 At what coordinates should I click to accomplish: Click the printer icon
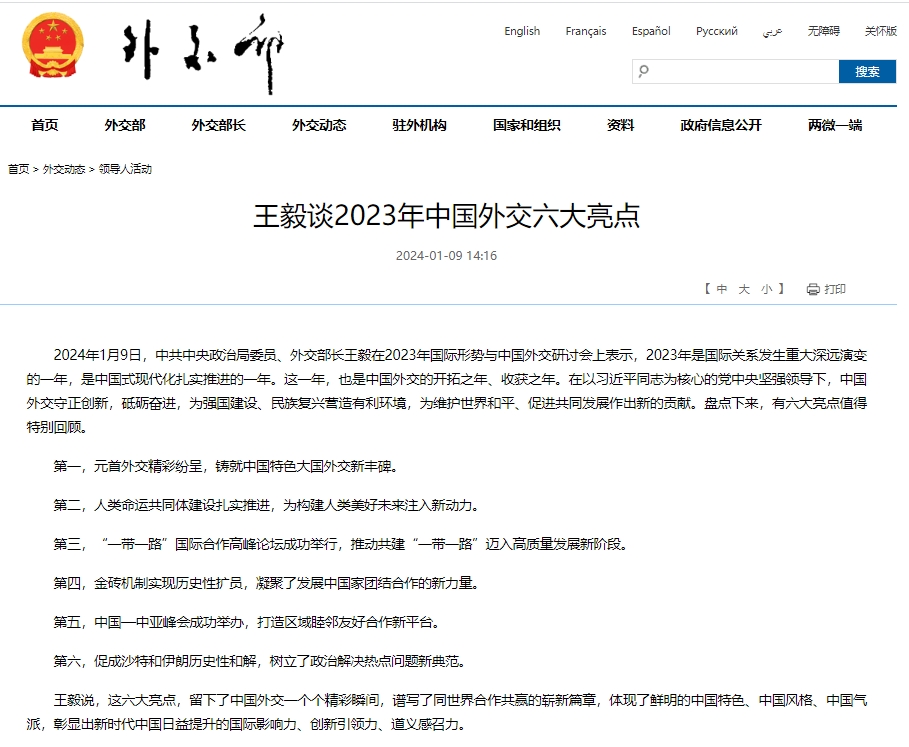812,289
